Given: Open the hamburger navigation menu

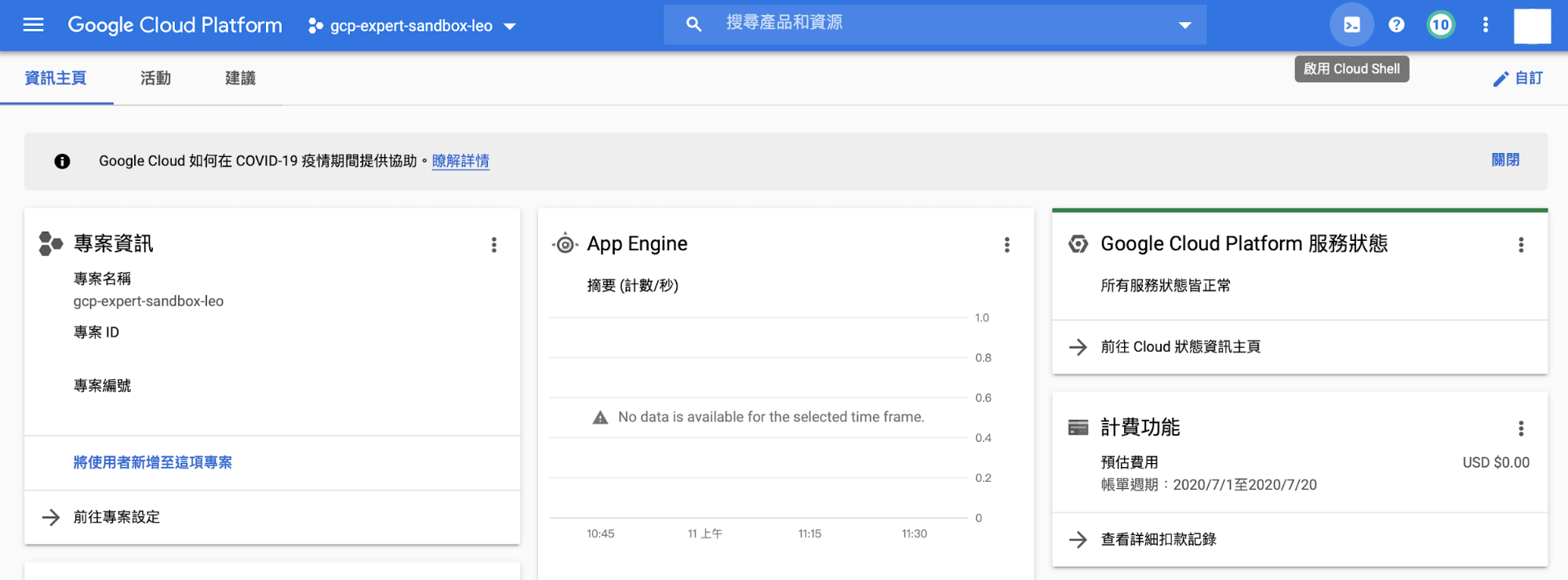Looking at the screenshot, I should click(34, 25).
